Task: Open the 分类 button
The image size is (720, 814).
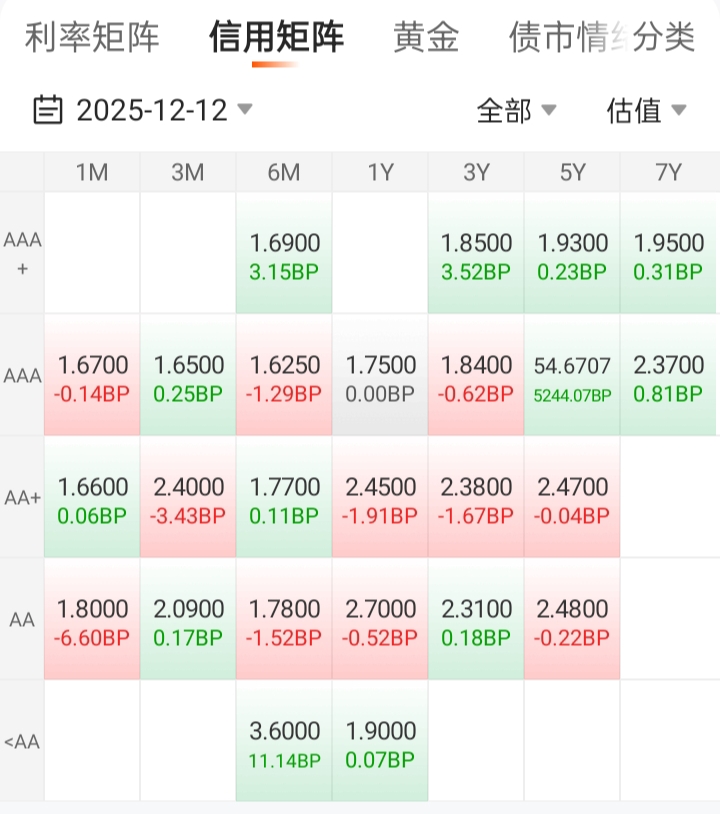Action: click(664, 37)
